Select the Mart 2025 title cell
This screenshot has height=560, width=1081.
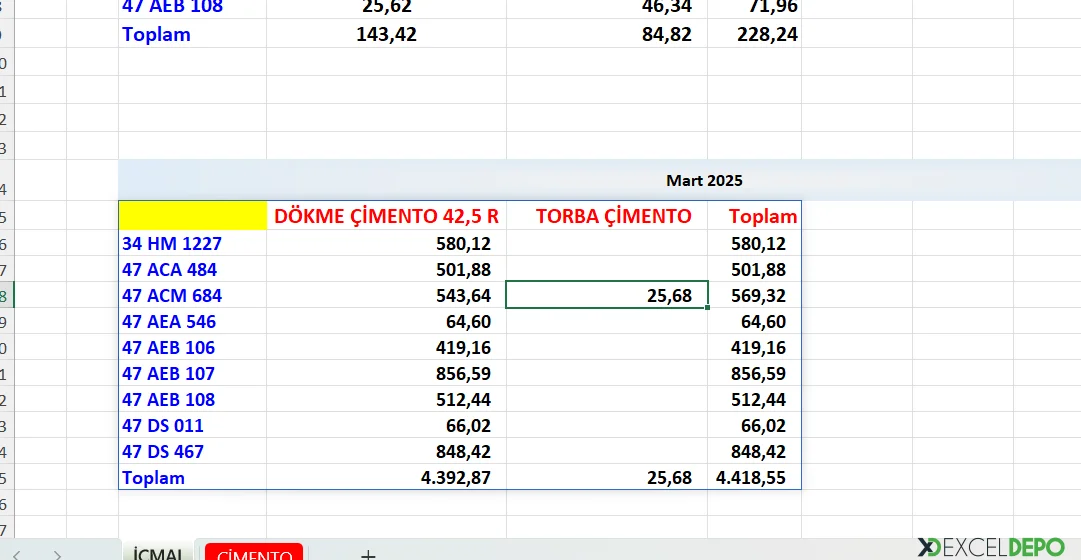(x=704, y=181)
